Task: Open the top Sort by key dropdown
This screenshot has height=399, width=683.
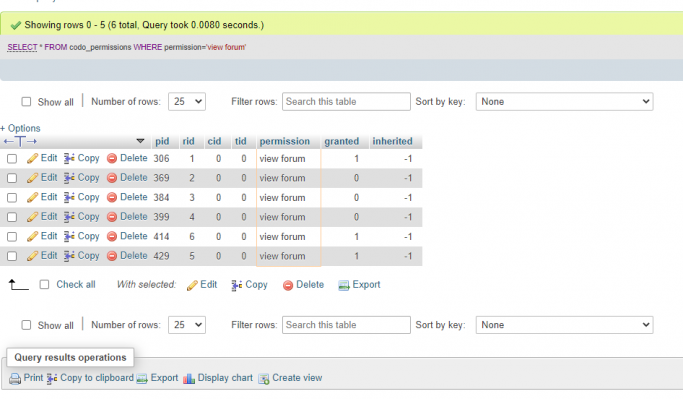Action: click(564, 101)
